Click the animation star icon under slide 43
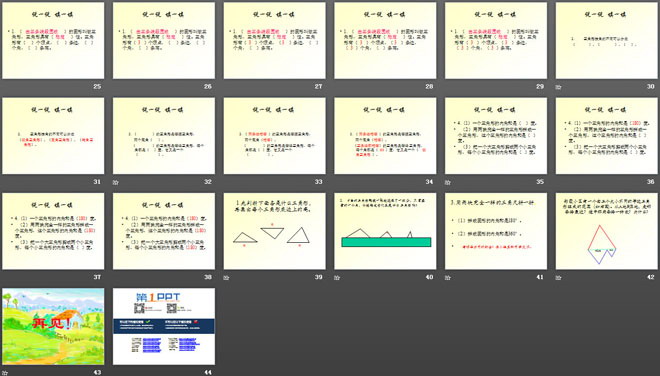Viewport: 660px width, 376px height. 5,373
